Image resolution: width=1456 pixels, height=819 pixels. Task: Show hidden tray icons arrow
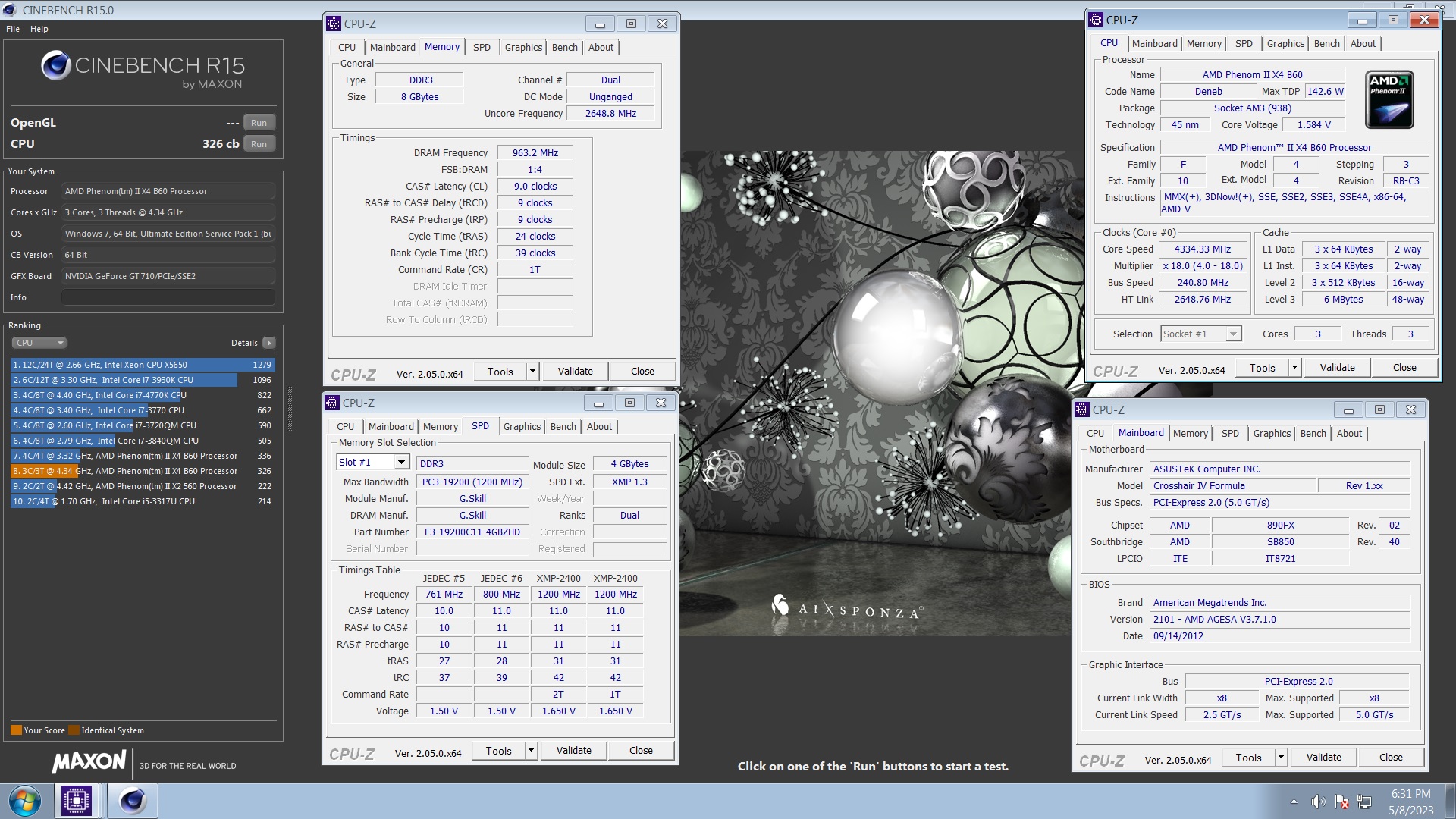coord(1294,802)
